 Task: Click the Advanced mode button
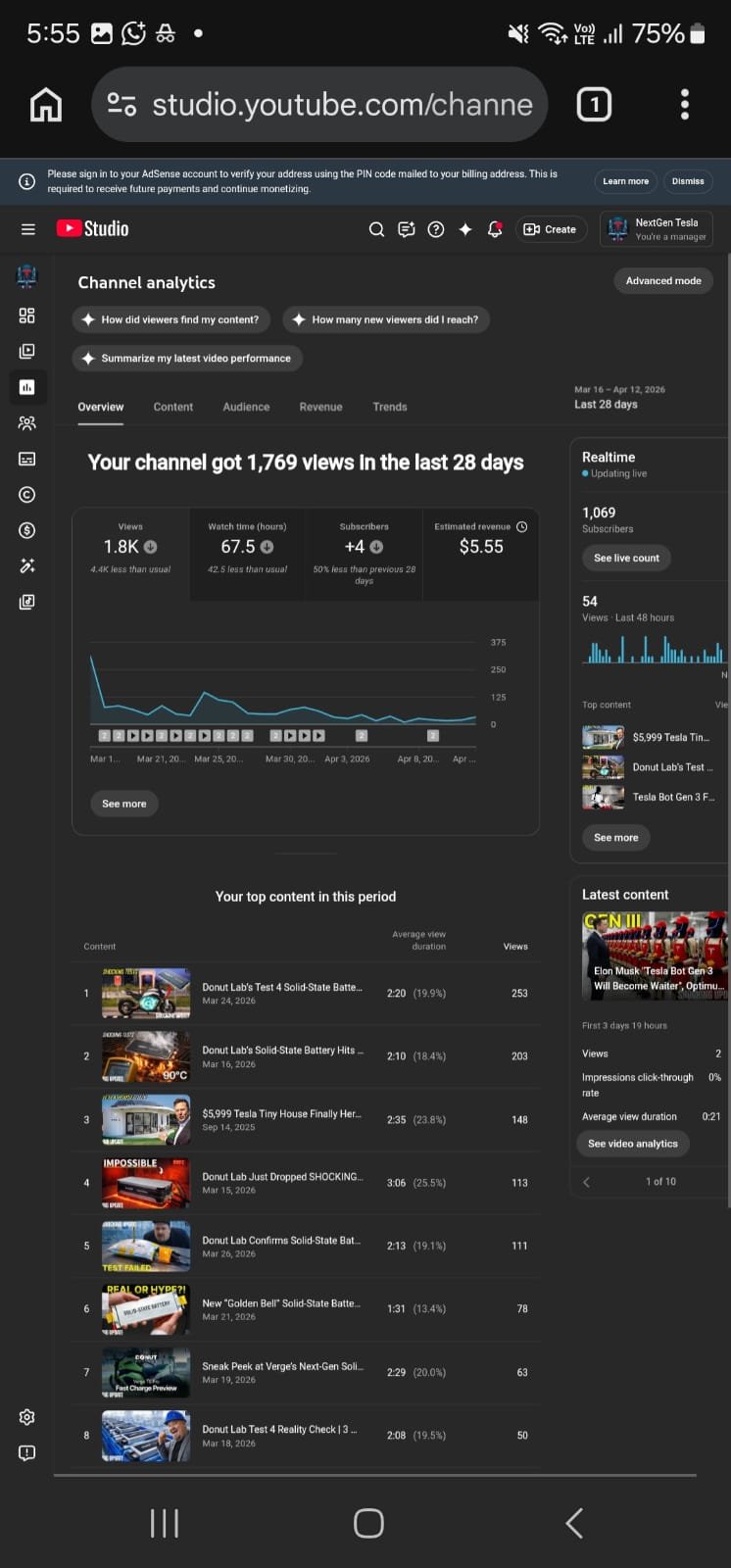click(663, 281)
